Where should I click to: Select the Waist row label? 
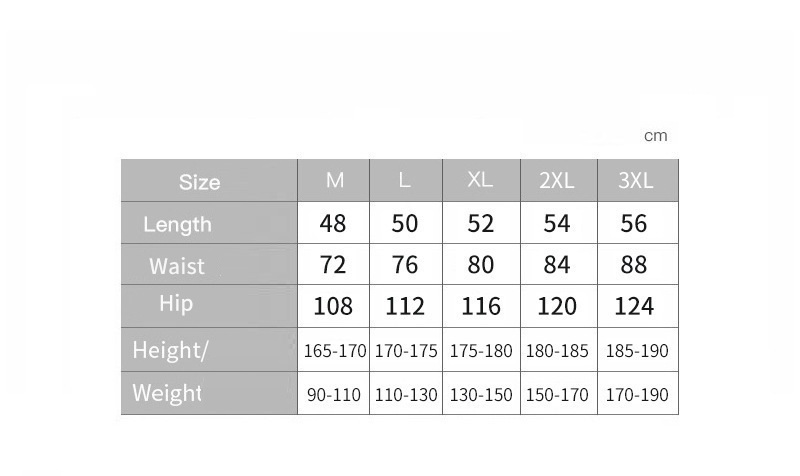point(177,266)
